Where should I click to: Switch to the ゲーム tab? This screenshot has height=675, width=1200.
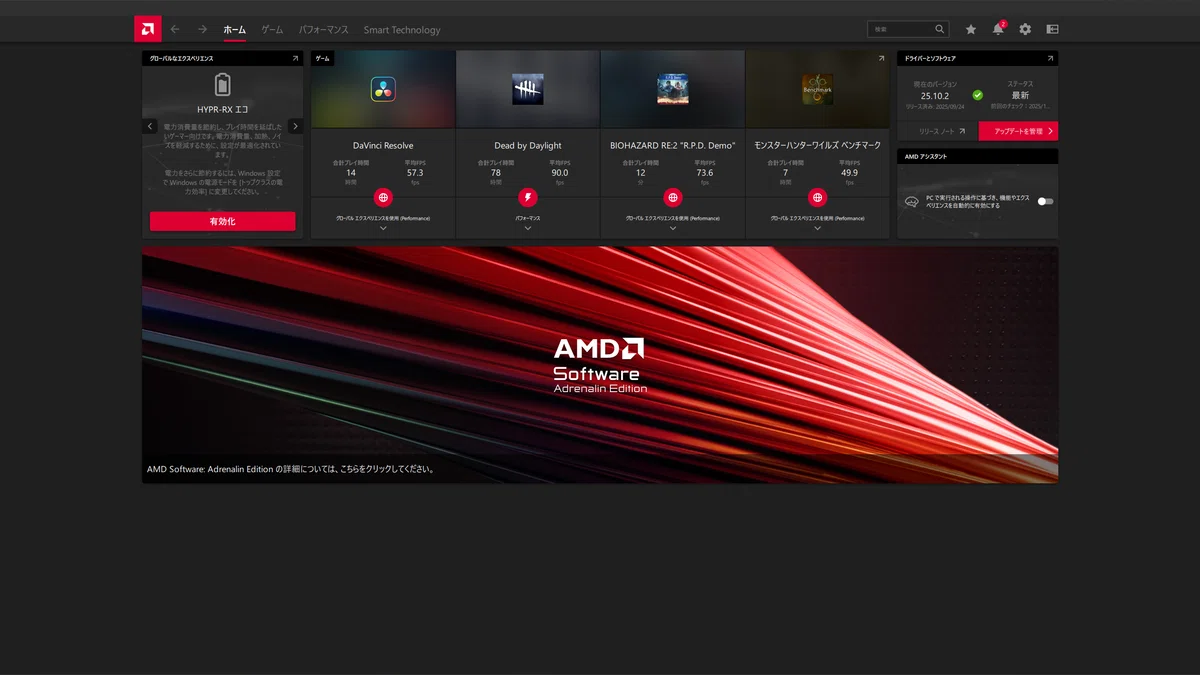click(272, 30)
